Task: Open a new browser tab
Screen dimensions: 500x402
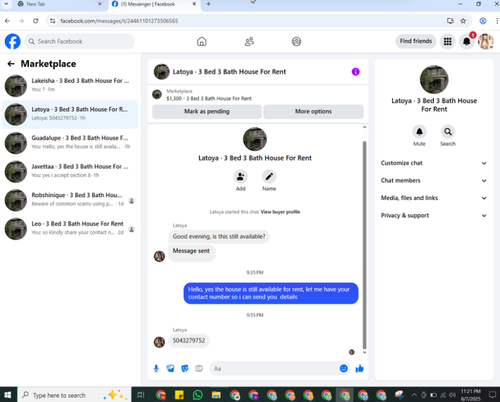Action: (x=208, y=4)
